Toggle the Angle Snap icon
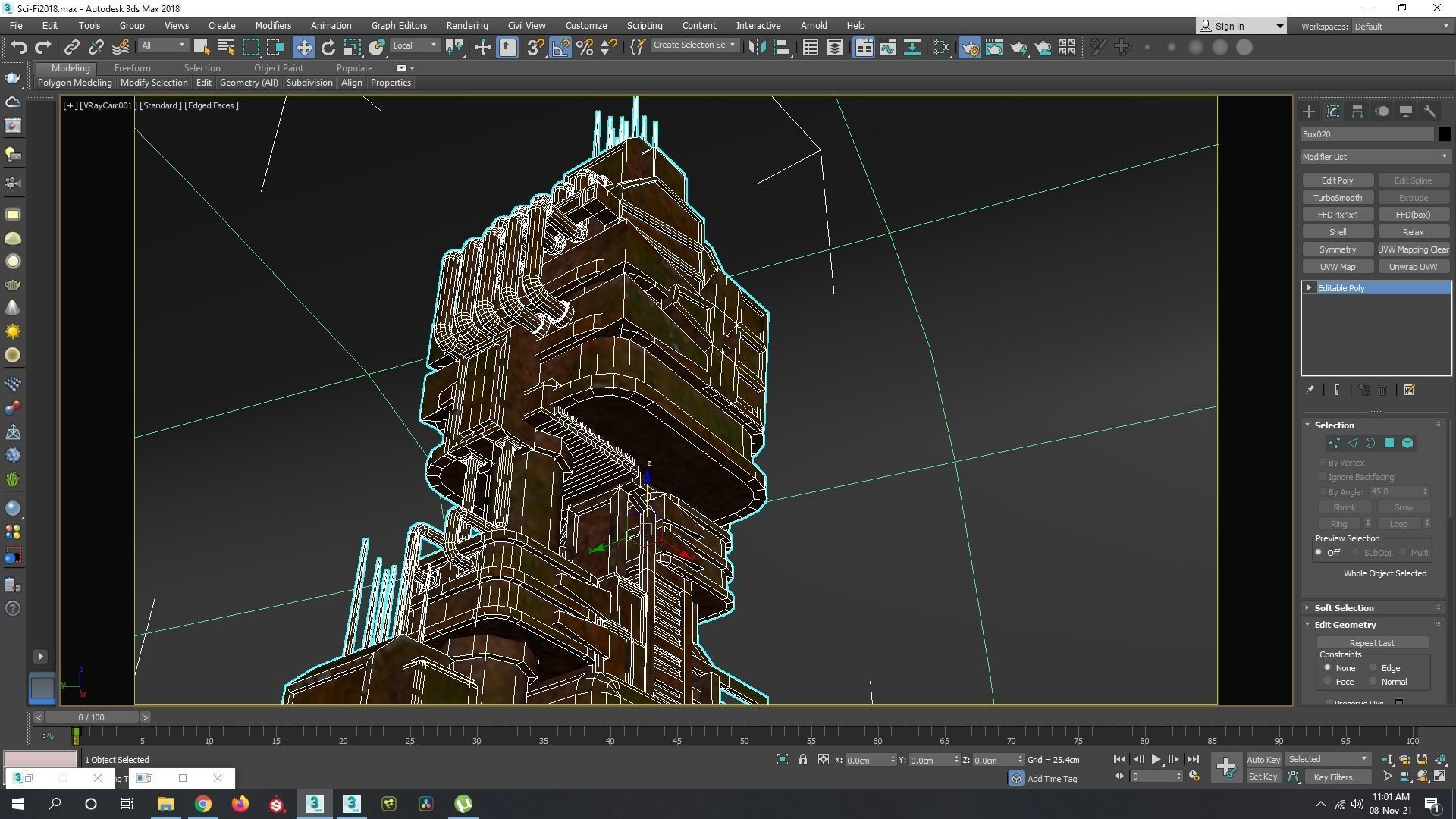Viewport: 1456px width, 819px height. [x=560, y=47]
